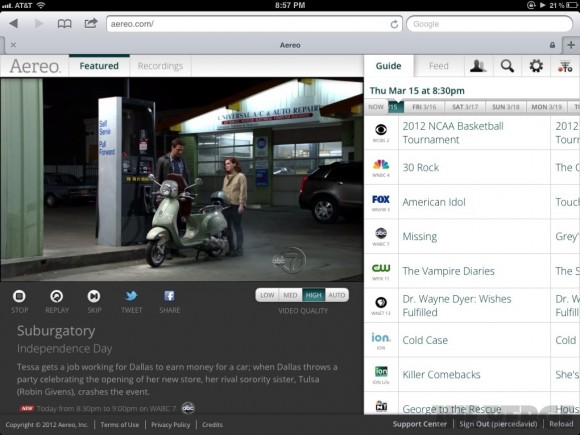
Task: Open the Support Center link
Action: (x=420, y=424)
